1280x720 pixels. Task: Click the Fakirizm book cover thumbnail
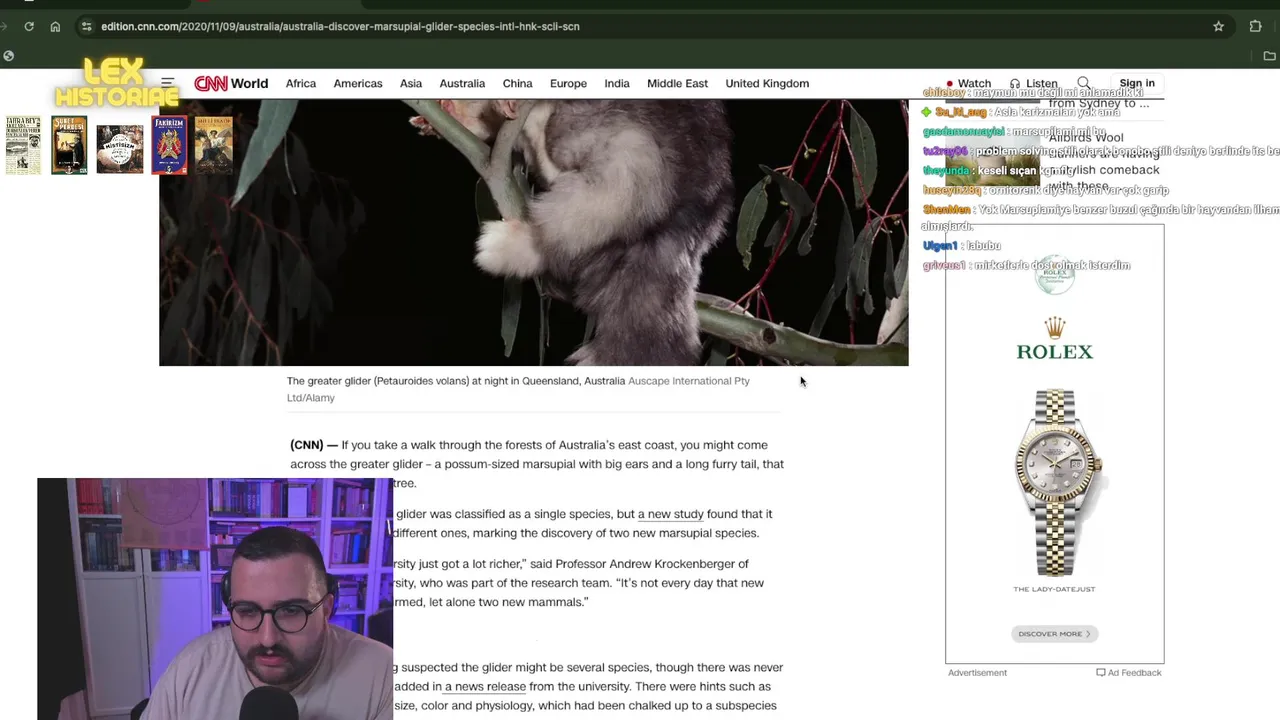click(x=169, y=145)
